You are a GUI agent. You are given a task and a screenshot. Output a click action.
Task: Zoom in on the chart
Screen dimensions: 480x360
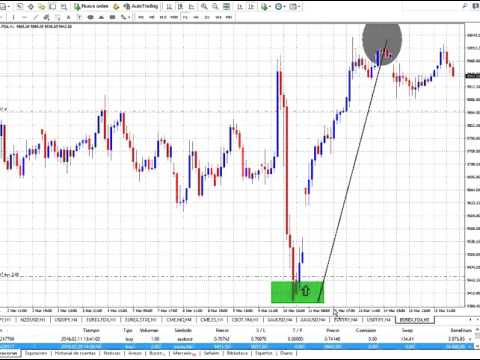pyautogui.click(x=204, y=6)
